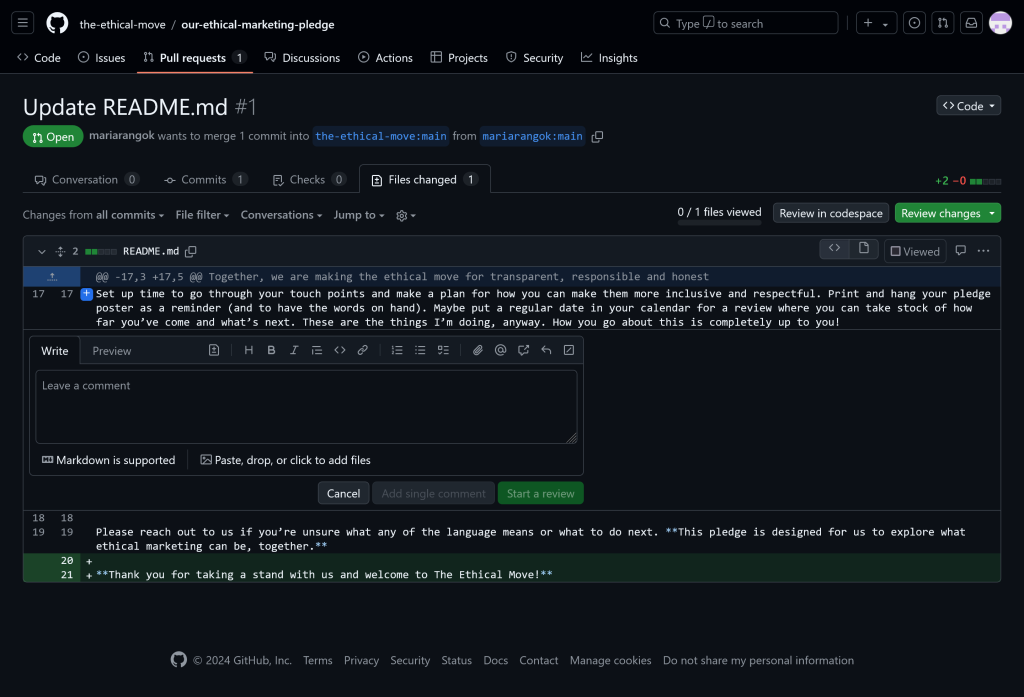The image size is (1024, 697).
Task: Add a suggestion via the toolbar icon
Action: 214,350
